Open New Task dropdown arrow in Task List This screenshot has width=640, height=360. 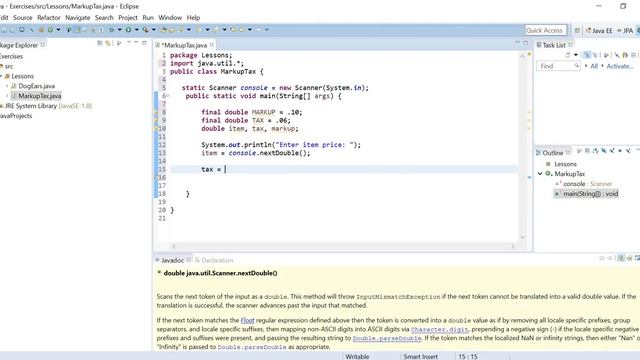click(576, 55)
